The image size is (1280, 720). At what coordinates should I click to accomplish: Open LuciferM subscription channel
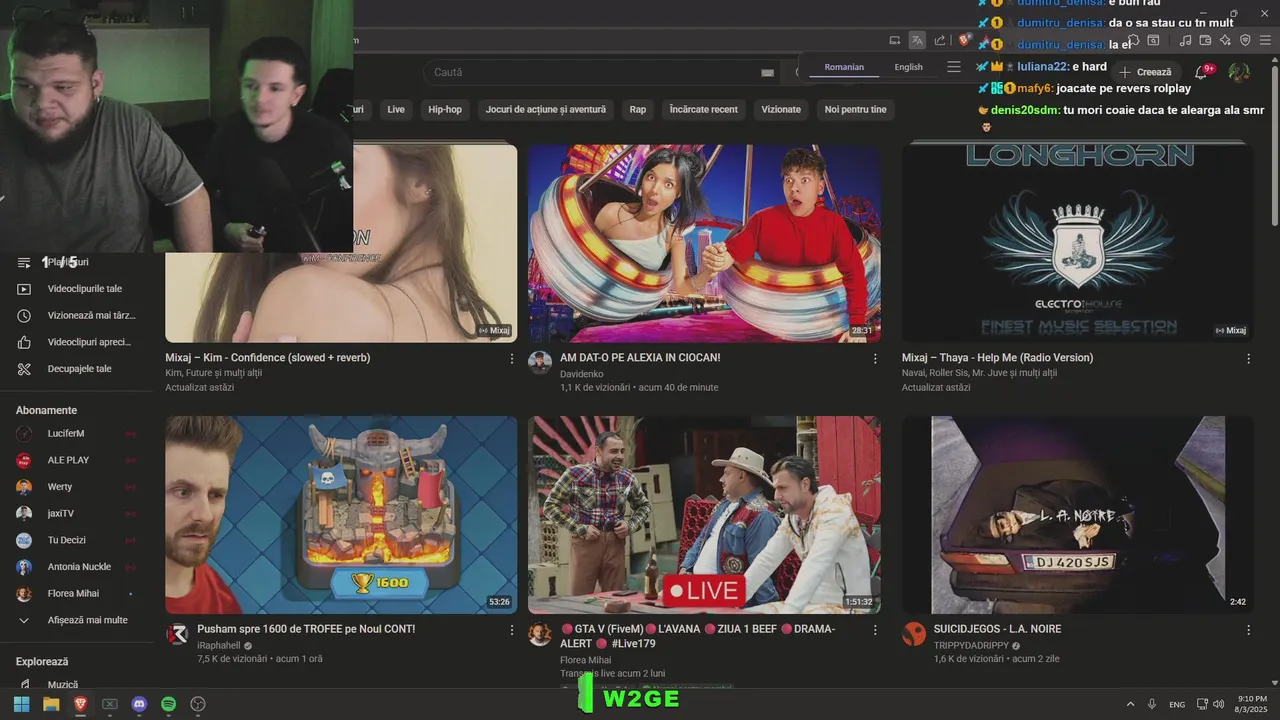click(x=76, y=434)
